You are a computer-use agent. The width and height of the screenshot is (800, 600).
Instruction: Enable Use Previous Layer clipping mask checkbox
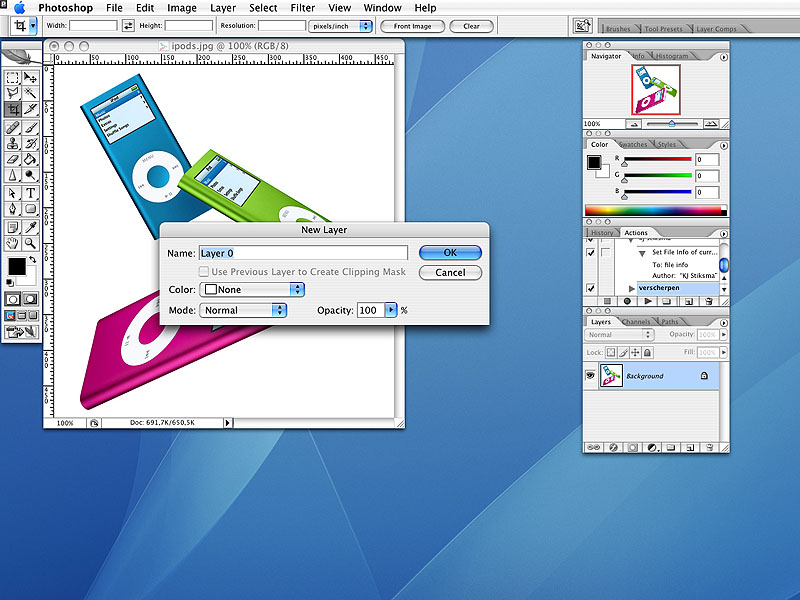(x=204, y=272)
